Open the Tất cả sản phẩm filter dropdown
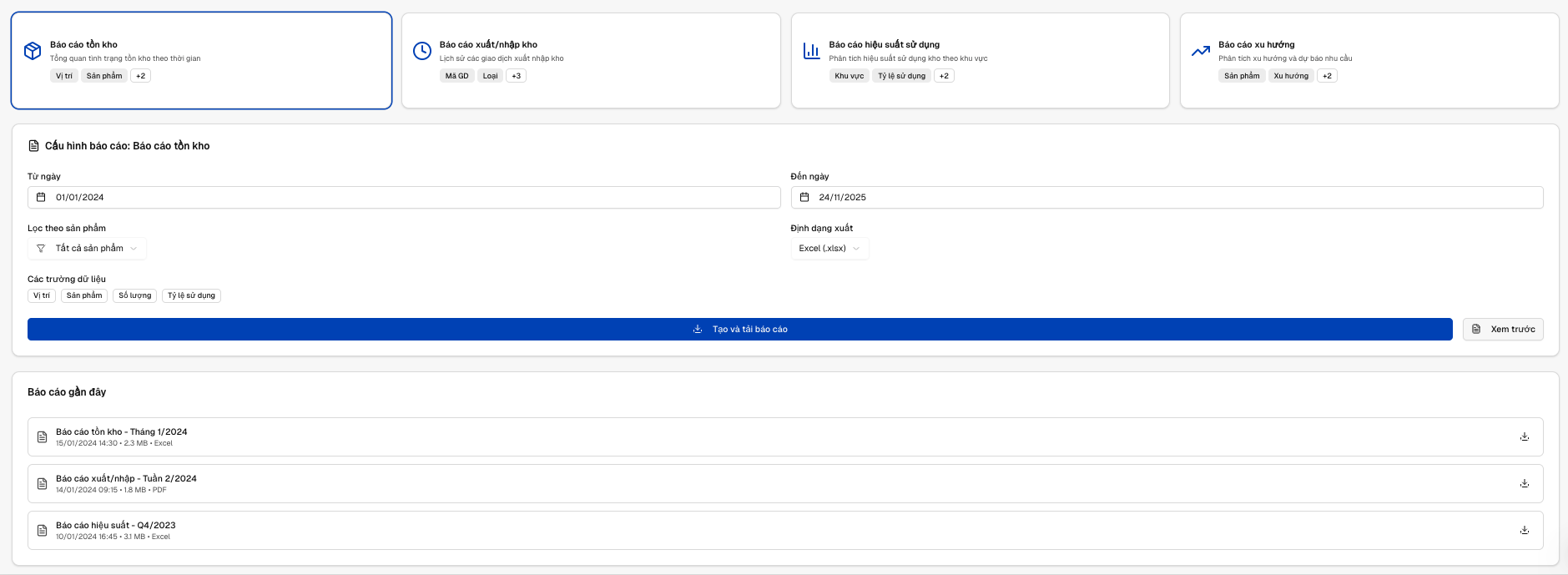The image size is (1568, 575). point(87,249)
